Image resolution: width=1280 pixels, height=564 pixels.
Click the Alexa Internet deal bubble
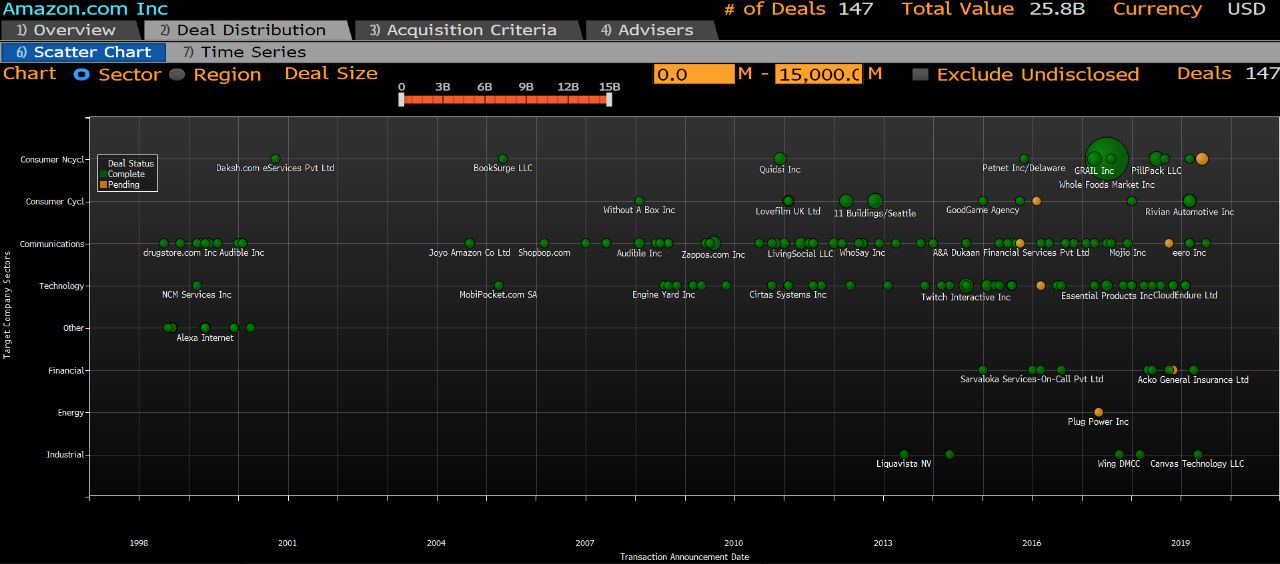205,327
